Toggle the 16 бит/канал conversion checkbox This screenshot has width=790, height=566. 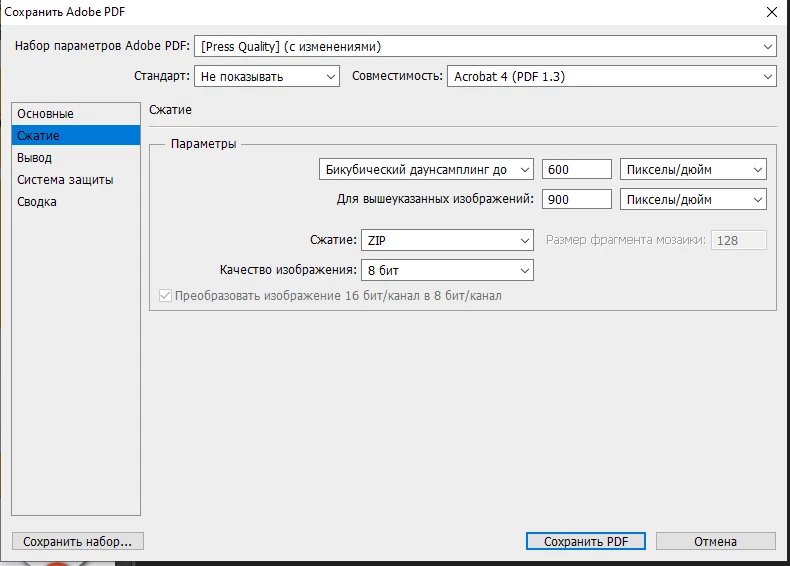[165, 296]
